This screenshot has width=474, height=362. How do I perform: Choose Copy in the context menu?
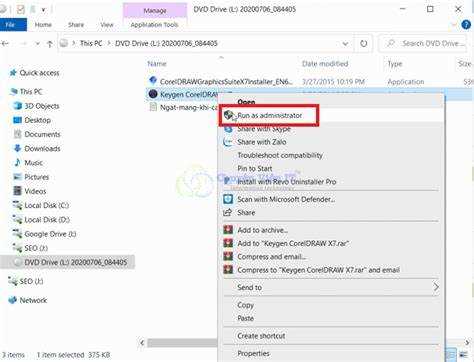[x=246, y=305]
